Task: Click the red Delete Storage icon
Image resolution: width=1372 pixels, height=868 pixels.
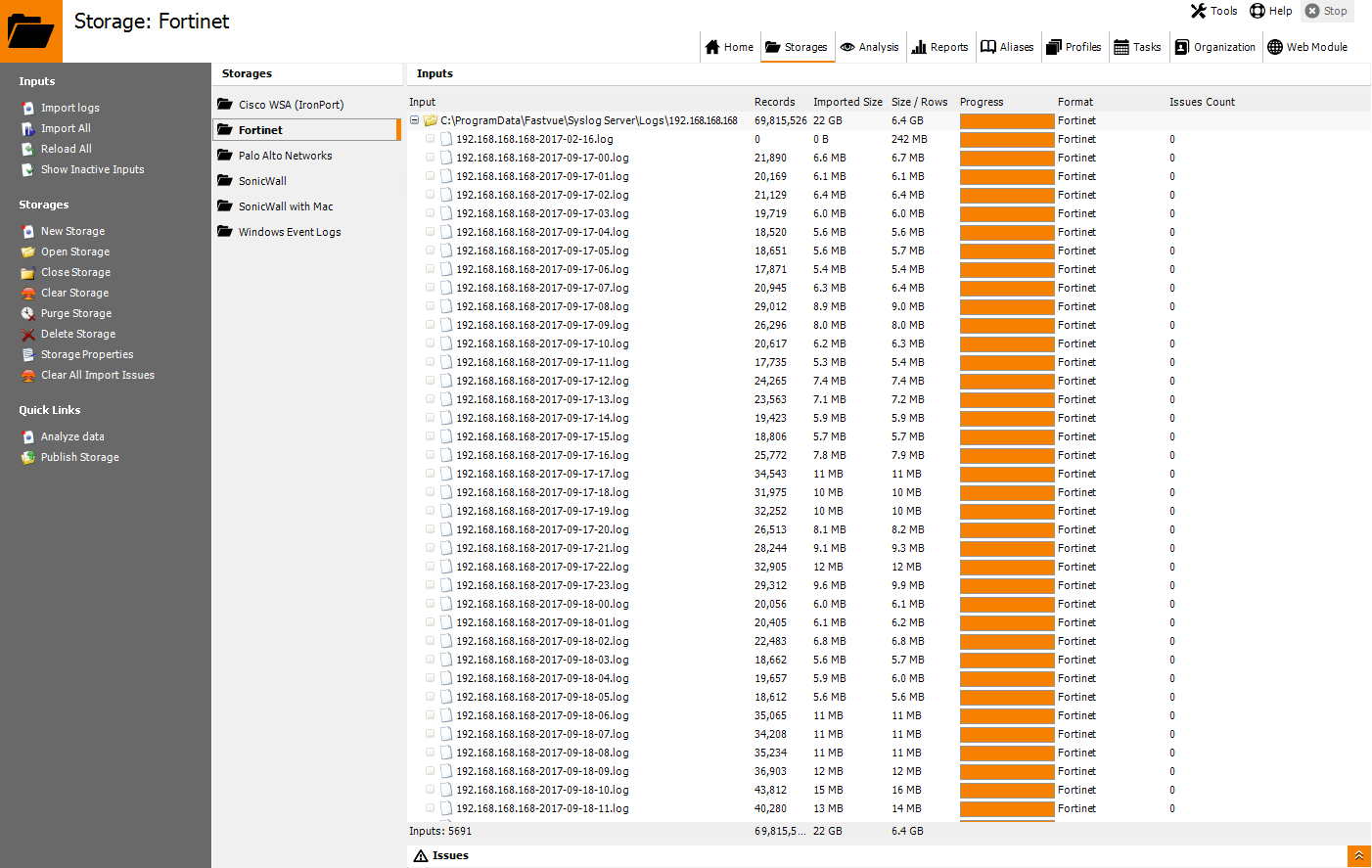Action: 28,334
